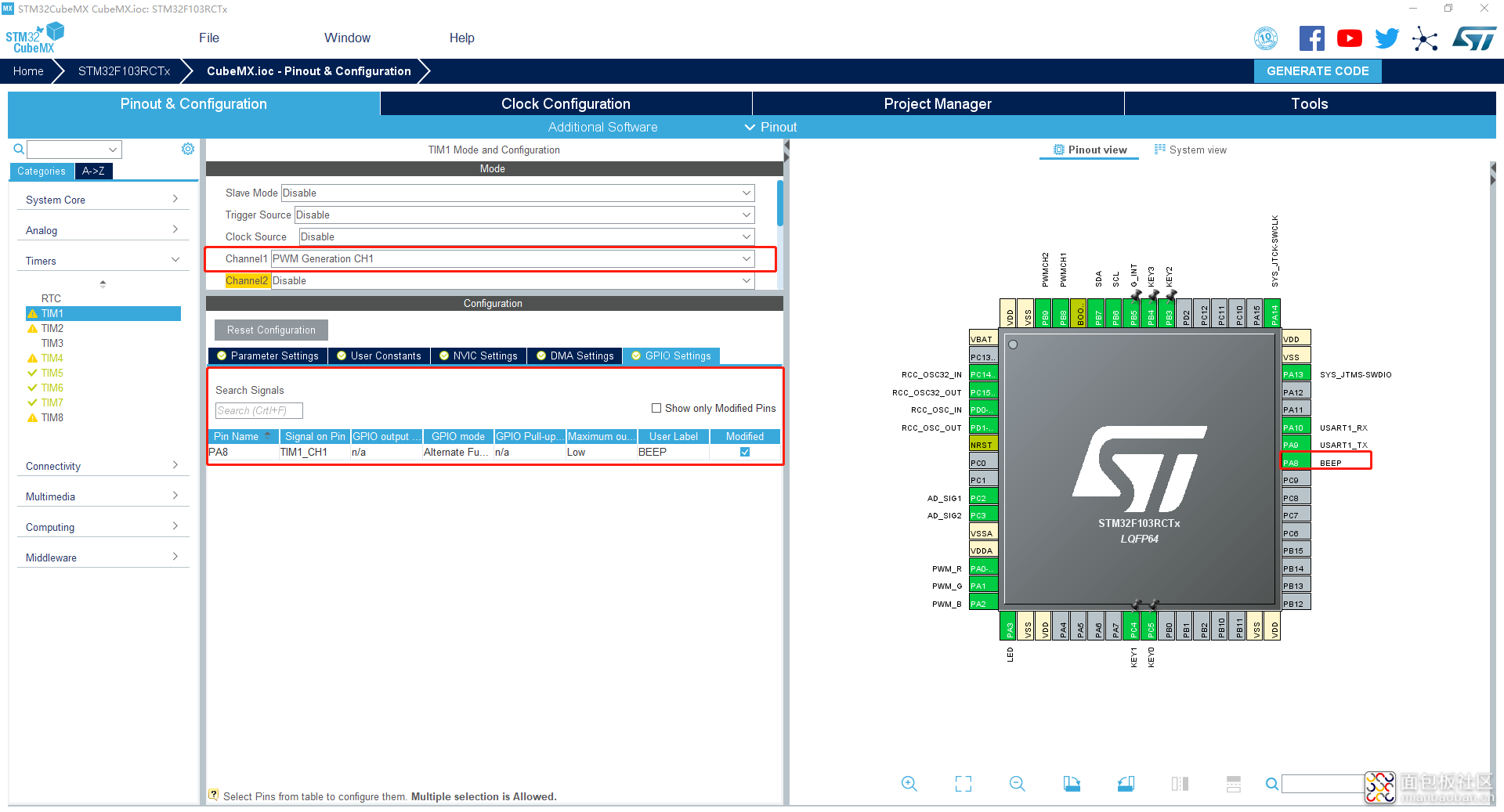Select the PC2 pin labeled AD_SIG1
This screenshot has height=812, width=1504.
click(x=983, y=498)
